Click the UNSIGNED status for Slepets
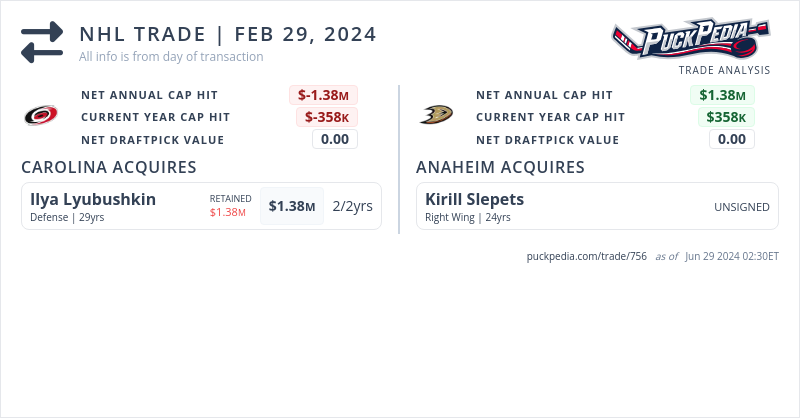Viewport: 800px width, 418px height. 741,207
